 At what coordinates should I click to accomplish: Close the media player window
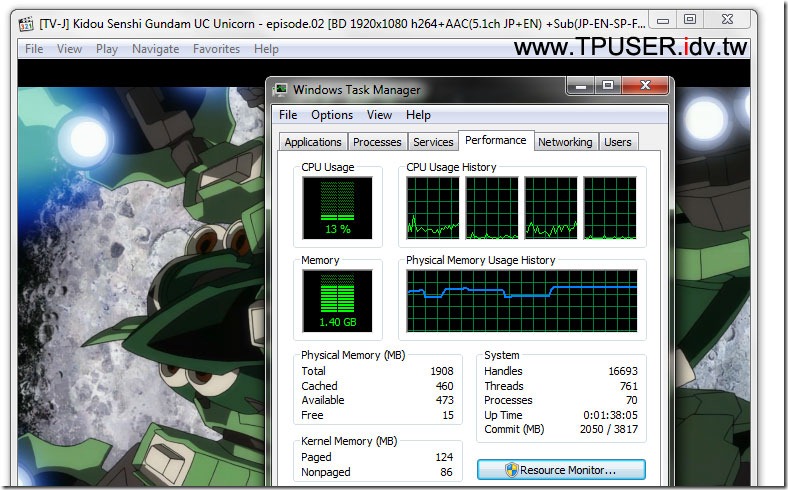727,20
